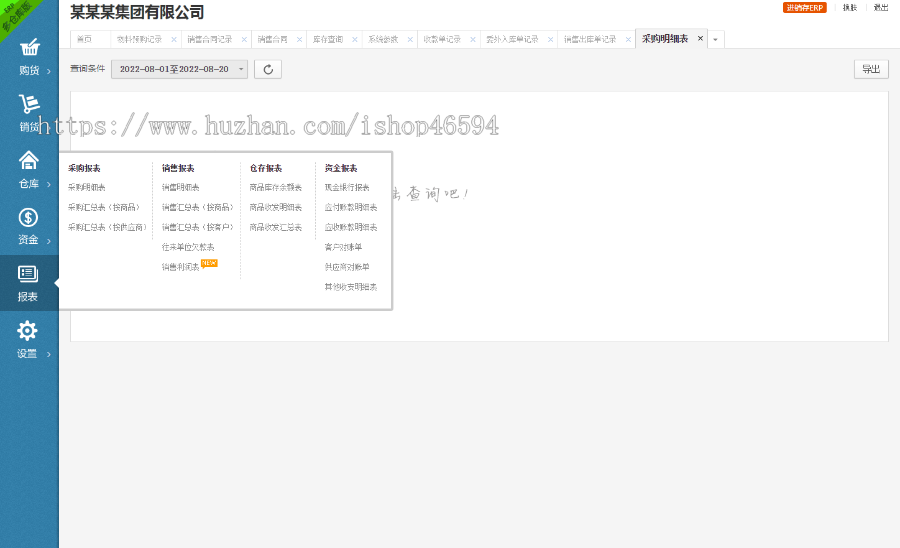Click the 退出 logout link
Image resolution: width=900 pixels, height=548 pixels.
(880, 7)
